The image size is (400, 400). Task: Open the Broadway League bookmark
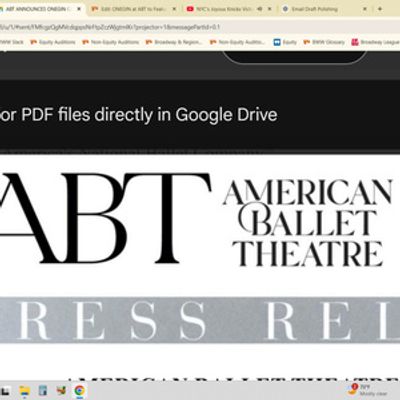point(376,42)
